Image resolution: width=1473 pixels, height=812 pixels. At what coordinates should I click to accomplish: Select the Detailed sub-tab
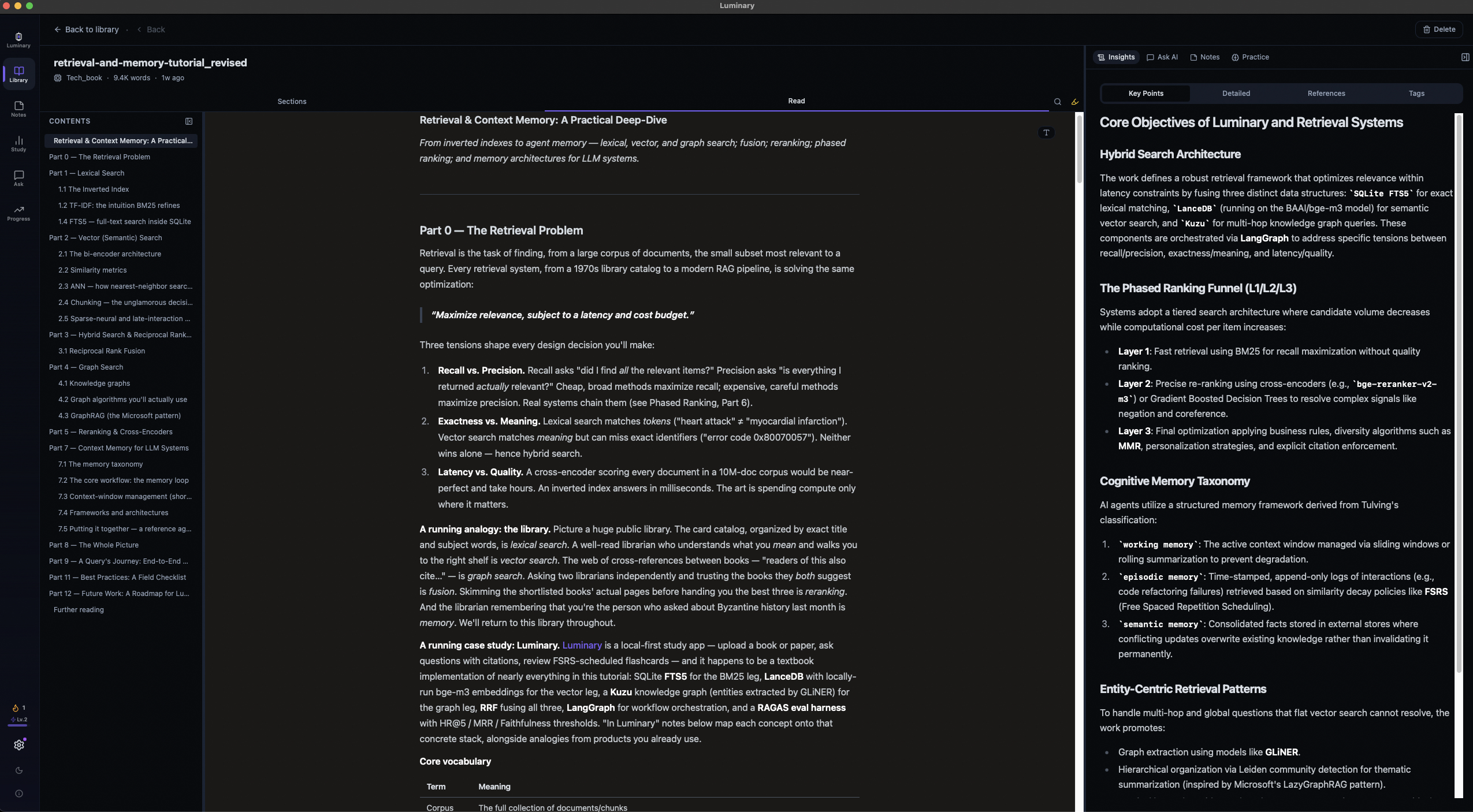pyautogui.click(x=1236, y=94)
